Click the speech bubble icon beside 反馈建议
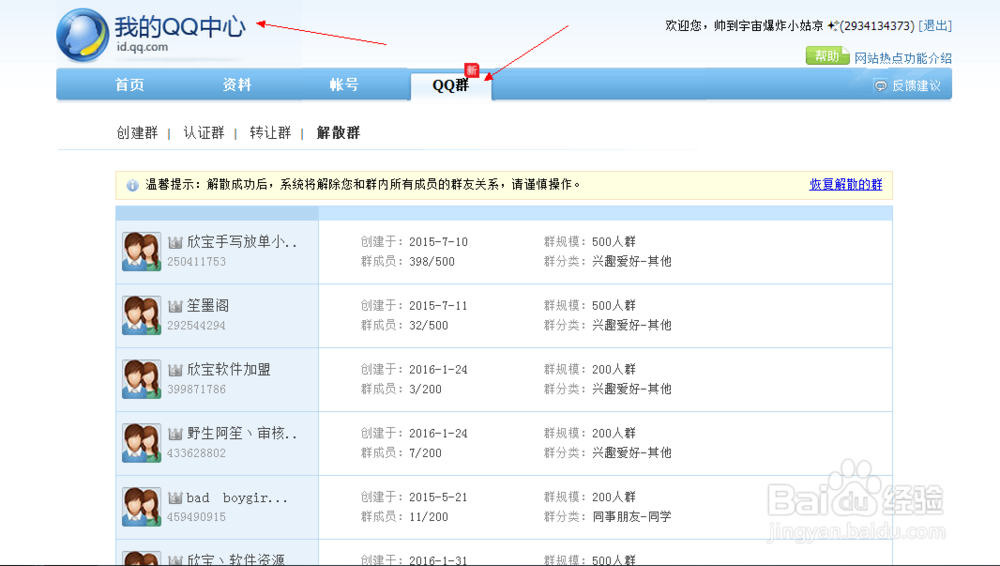 pyautogui.click(x=881, y=86)
